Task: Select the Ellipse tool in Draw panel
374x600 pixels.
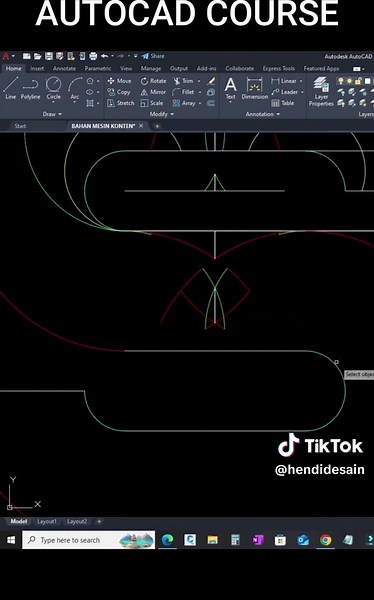Action: pyautogui.click(x=90, y=92)
